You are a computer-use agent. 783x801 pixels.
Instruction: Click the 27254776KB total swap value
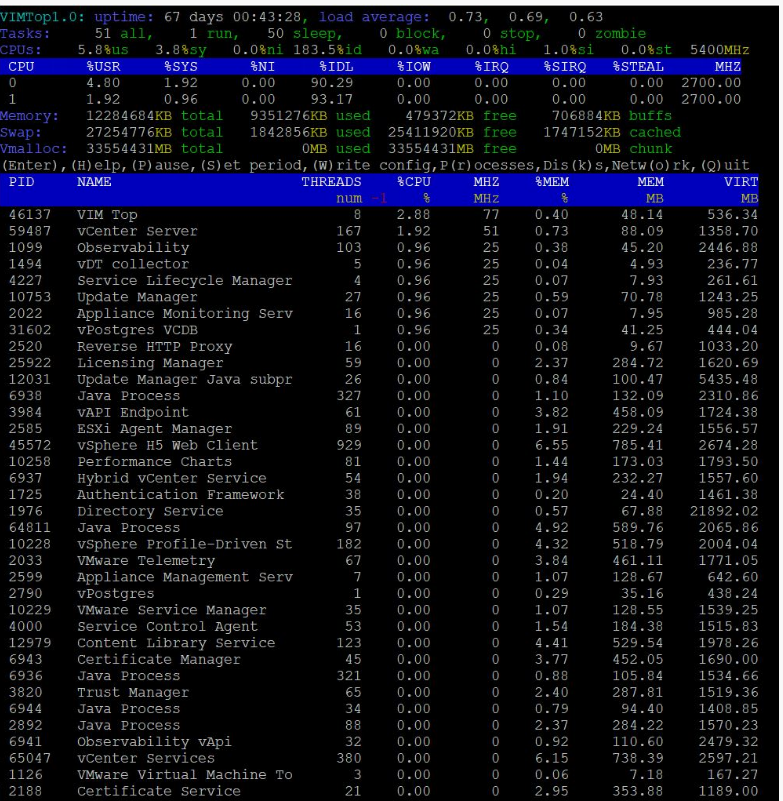(x=129, y=132)
